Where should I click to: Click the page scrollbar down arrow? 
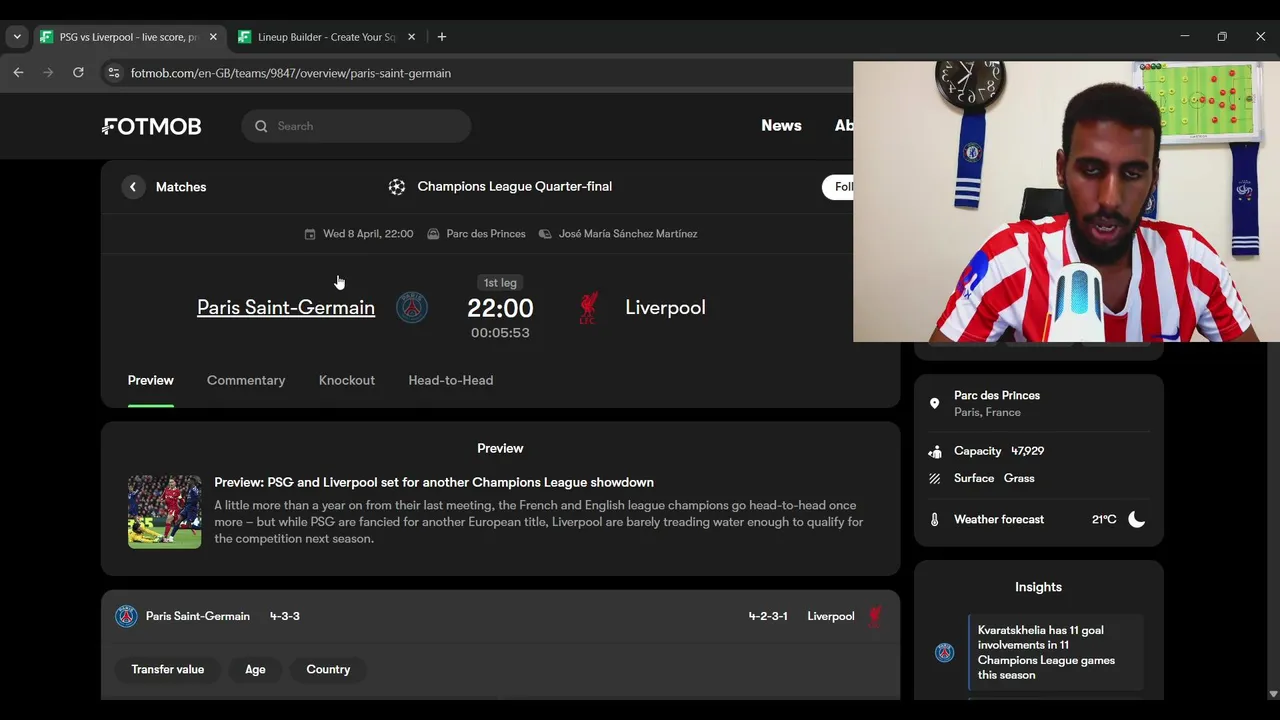coord(1272,694)
